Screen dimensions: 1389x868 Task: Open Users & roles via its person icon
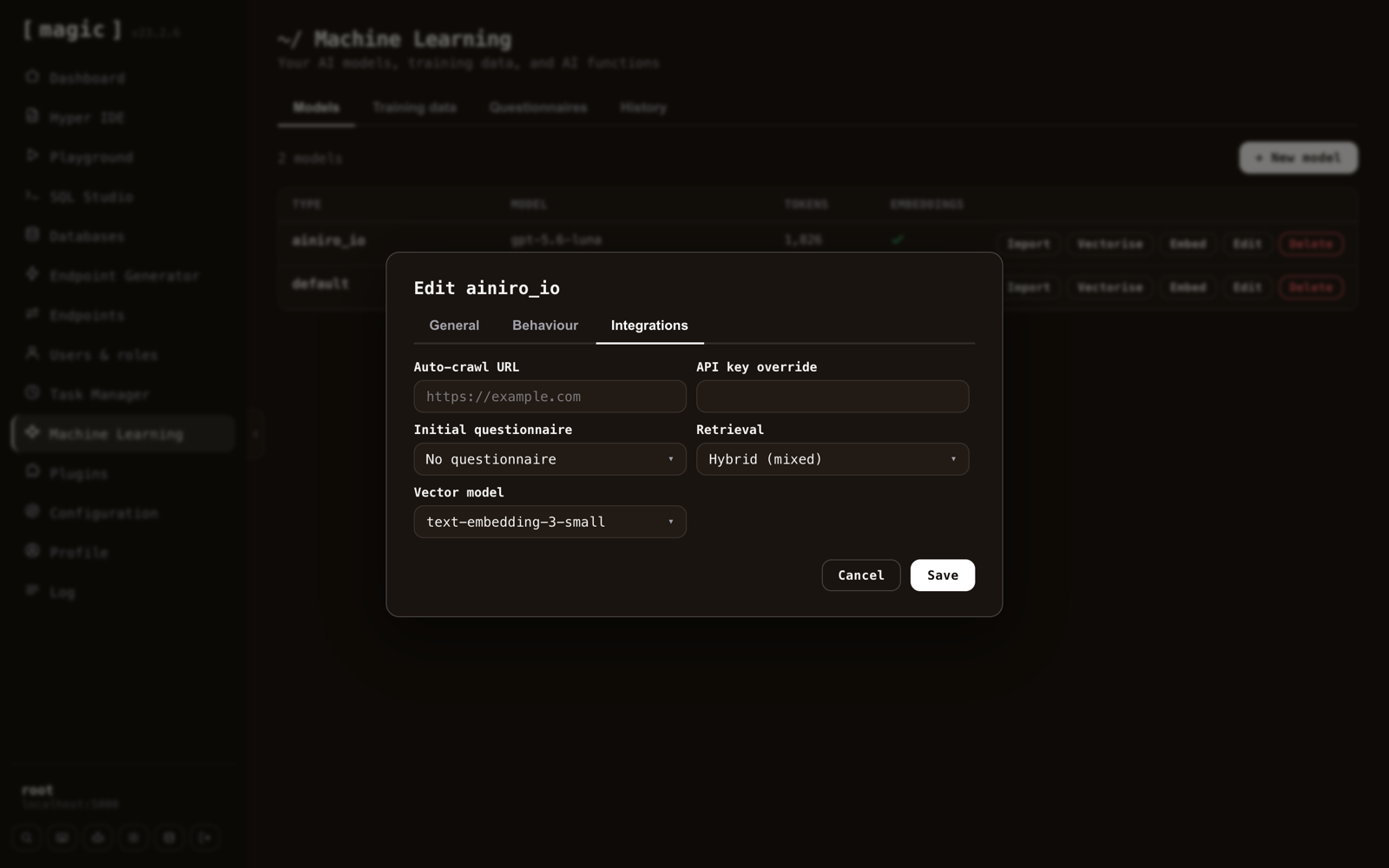coord(32,354)
